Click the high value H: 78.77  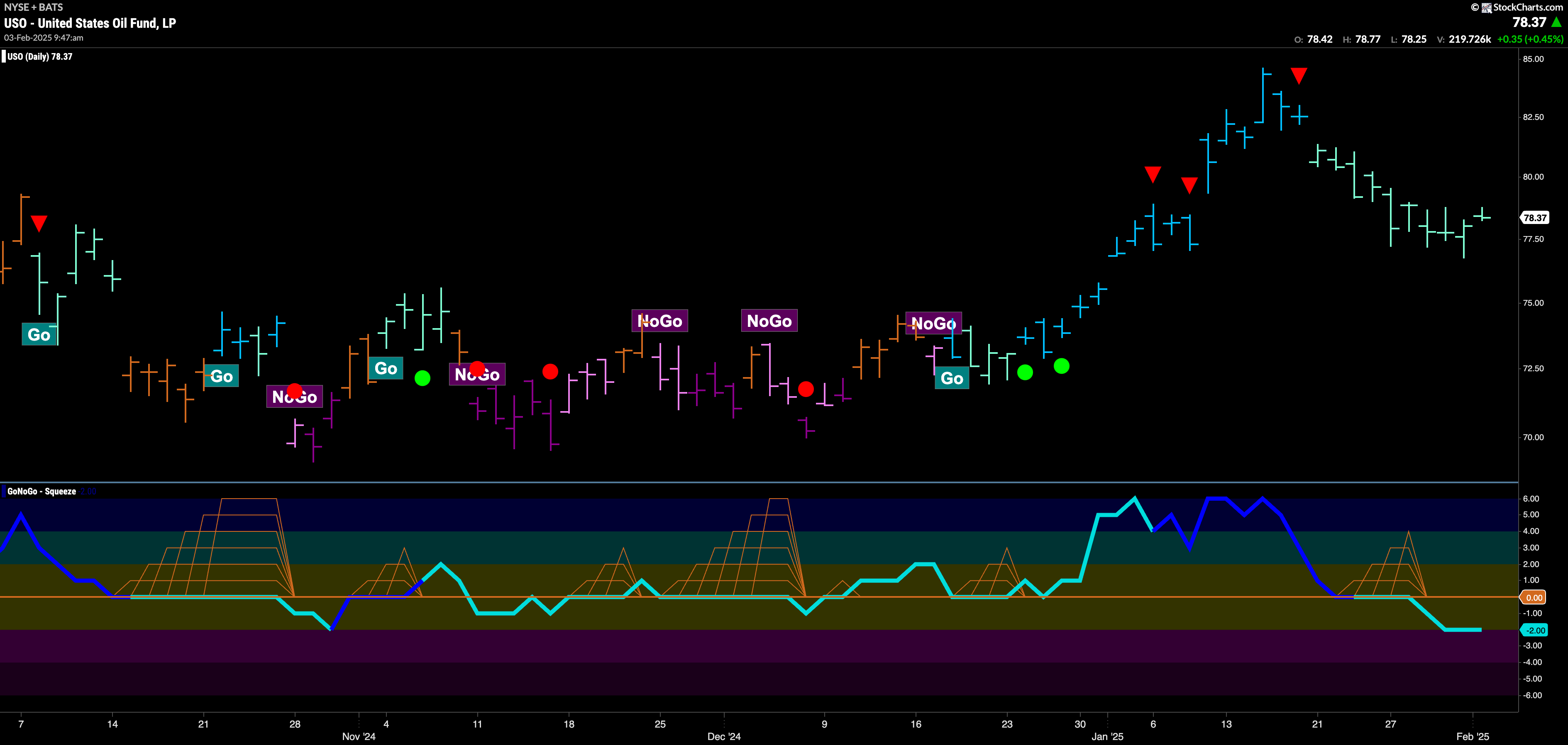[1362, 39]
